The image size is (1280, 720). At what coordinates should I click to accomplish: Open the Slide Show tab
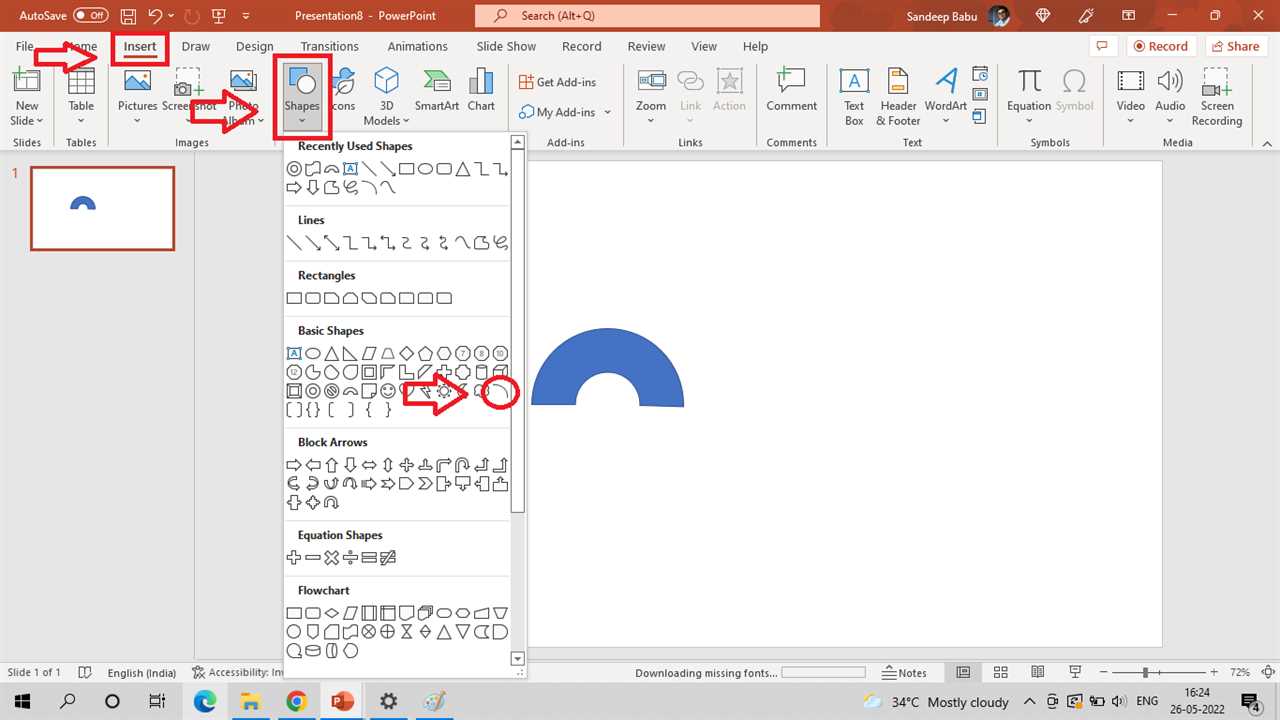click(x=506, y=46)
